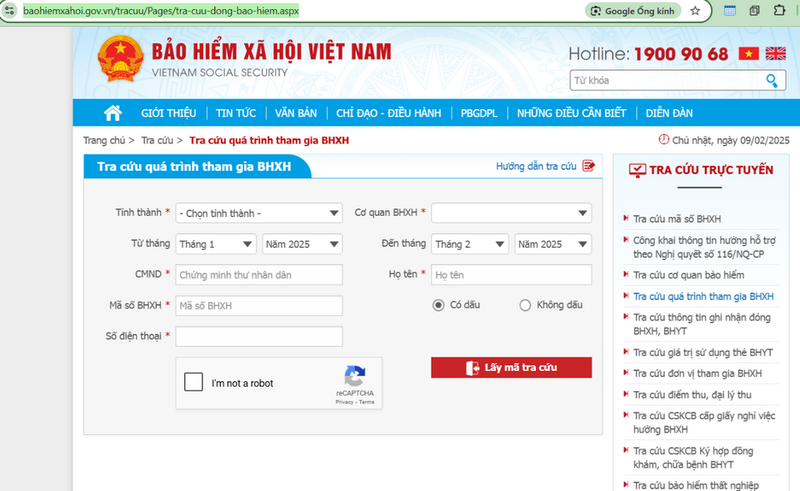The height and width of the screenshot is (491, 800).
Task: Open the Đến tháng month dropdown (Tháng 2)
Action: pyautogui.click(x=470, y=244)
